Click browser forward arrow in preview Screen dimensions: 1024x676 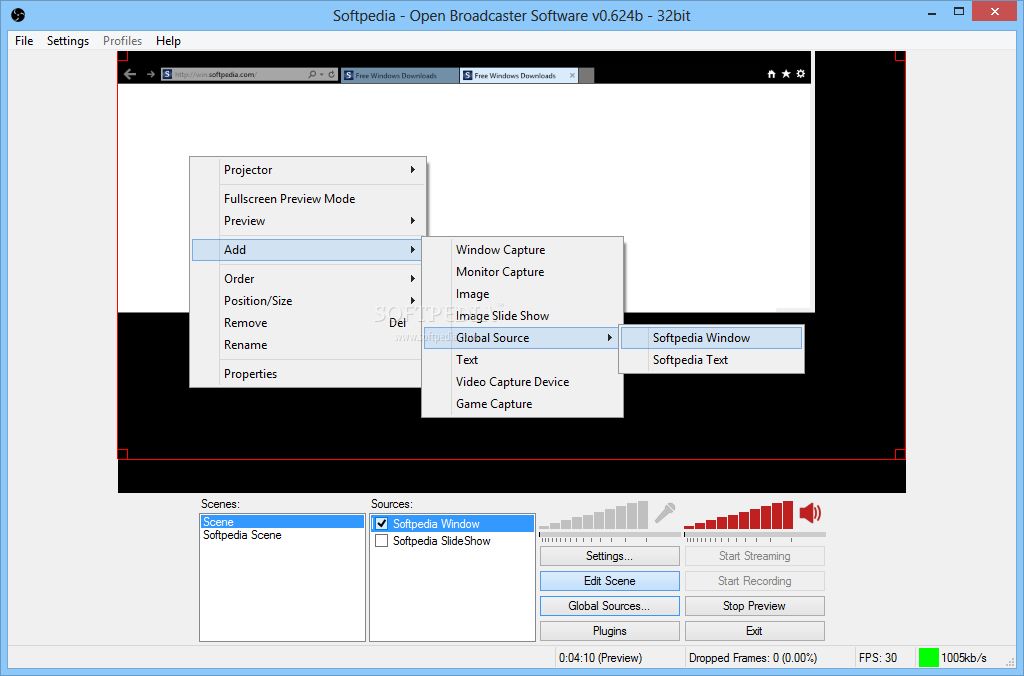tap(151, 74)
